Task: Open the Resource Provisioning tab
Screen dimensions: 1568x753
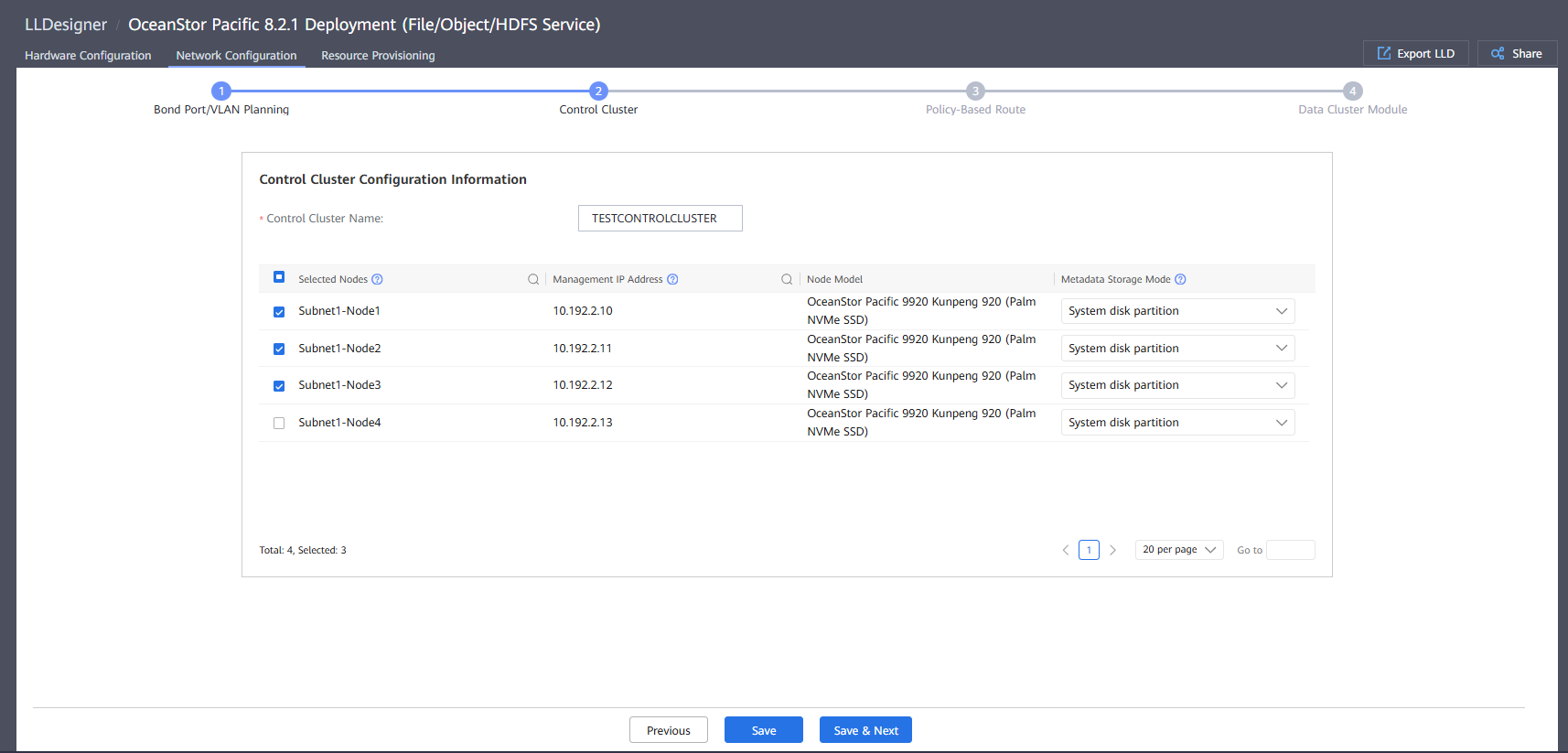Action: click(x=378, y=56)
